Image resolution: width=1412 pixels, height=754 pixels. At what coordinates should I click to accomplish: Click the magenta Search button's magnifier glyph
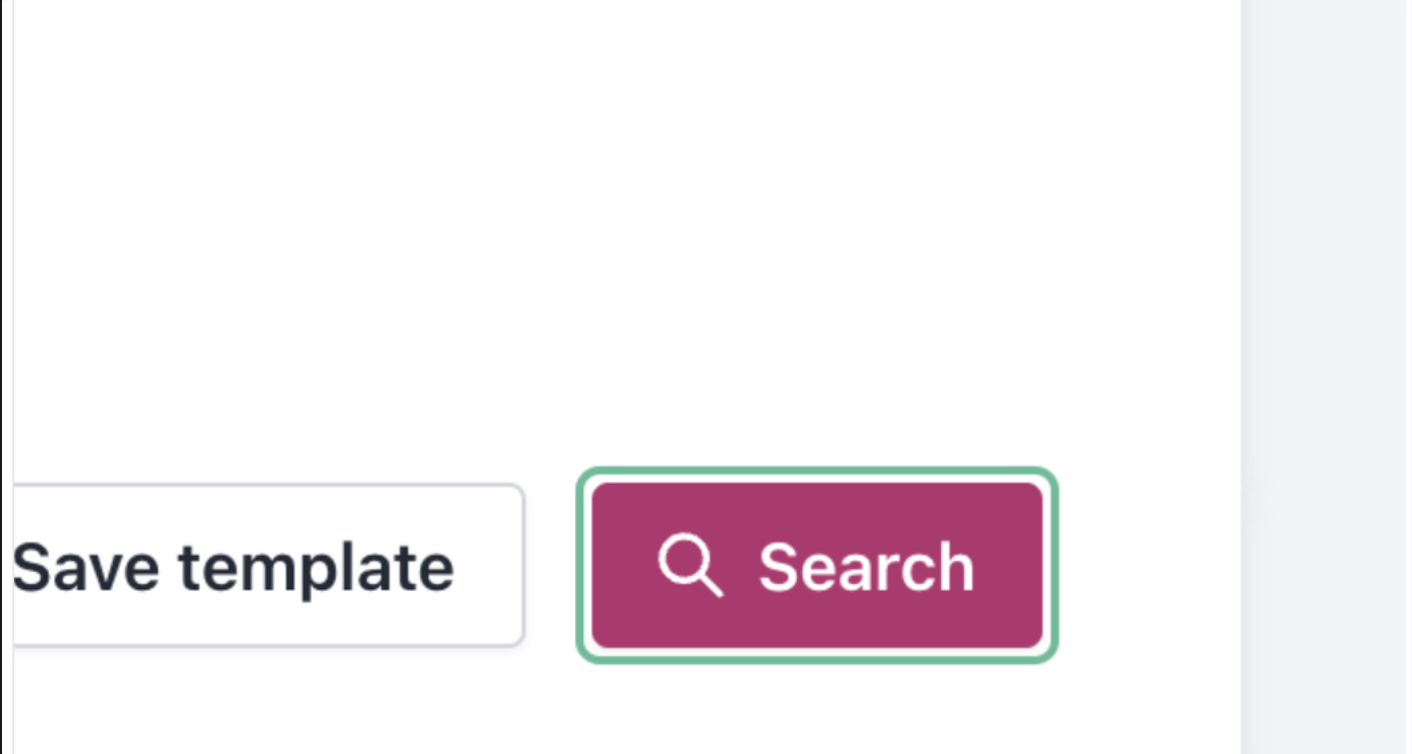click(x=690, y=565)
